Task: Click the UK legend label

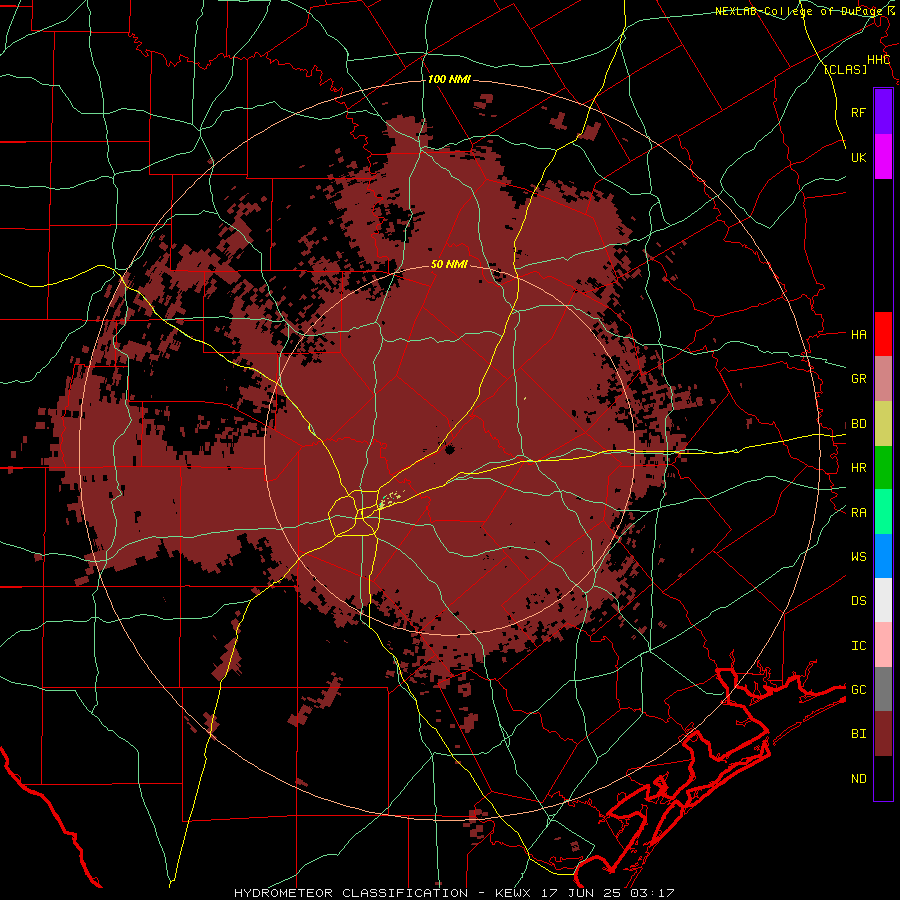Action: 858,157
